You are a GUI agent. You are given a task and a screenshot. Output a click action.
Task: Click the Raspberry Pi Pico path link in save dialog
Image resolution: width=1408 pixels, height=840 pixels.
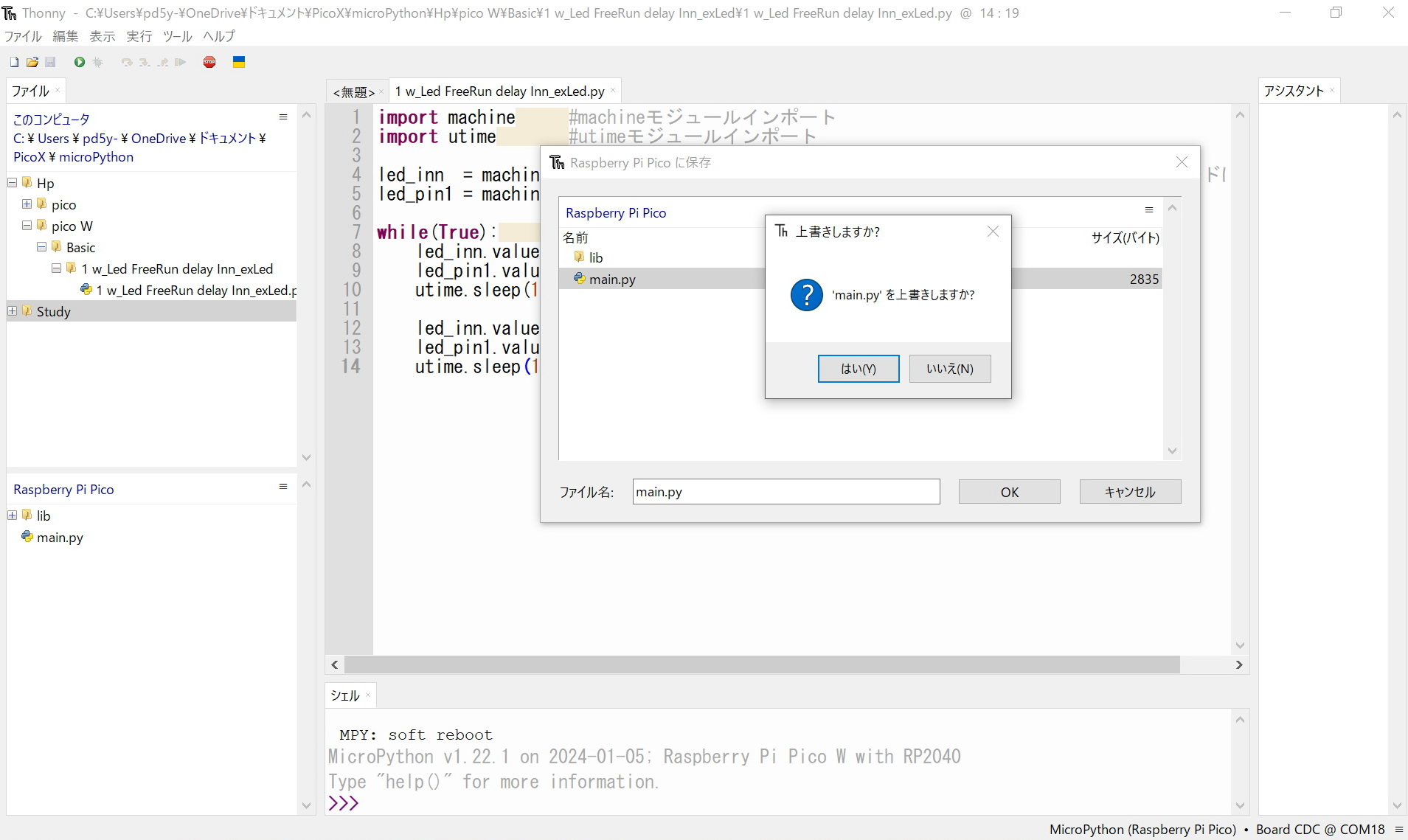pyautogui.click(x=616, y=212)
